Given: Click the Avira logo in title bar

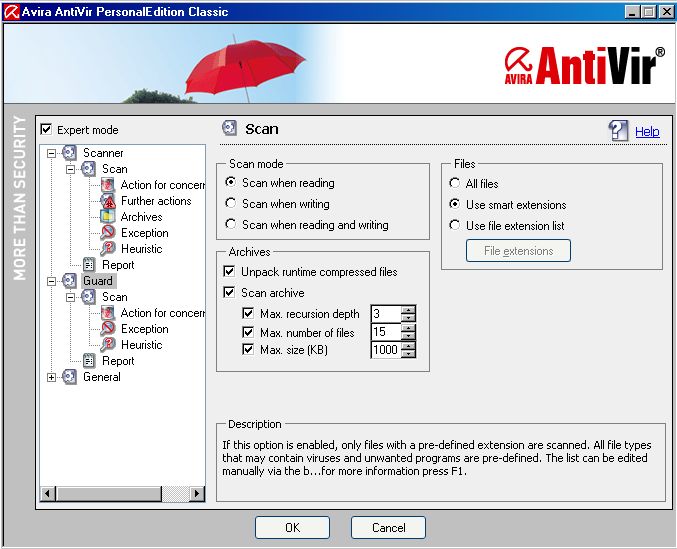Looking at the screenshot, I should tap(11, 12).
